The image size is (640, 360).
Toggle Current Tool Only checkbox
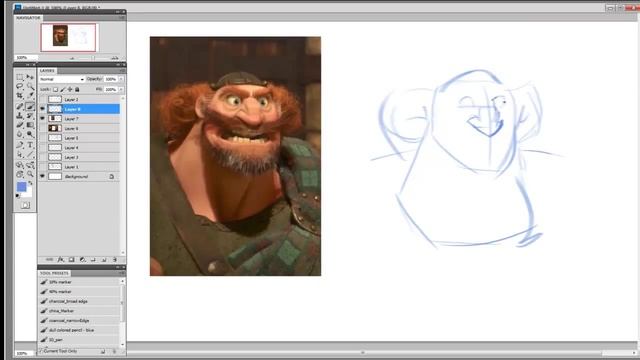point(41,351)
